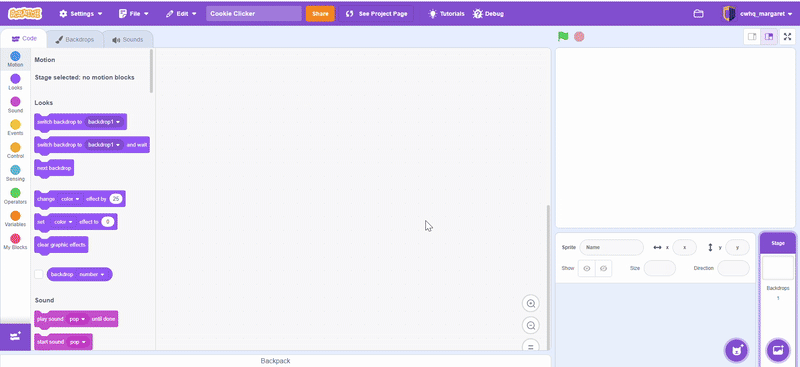Hide sprite with crossed-eye icon
800x367 pixels.
[x=604, y=268]
